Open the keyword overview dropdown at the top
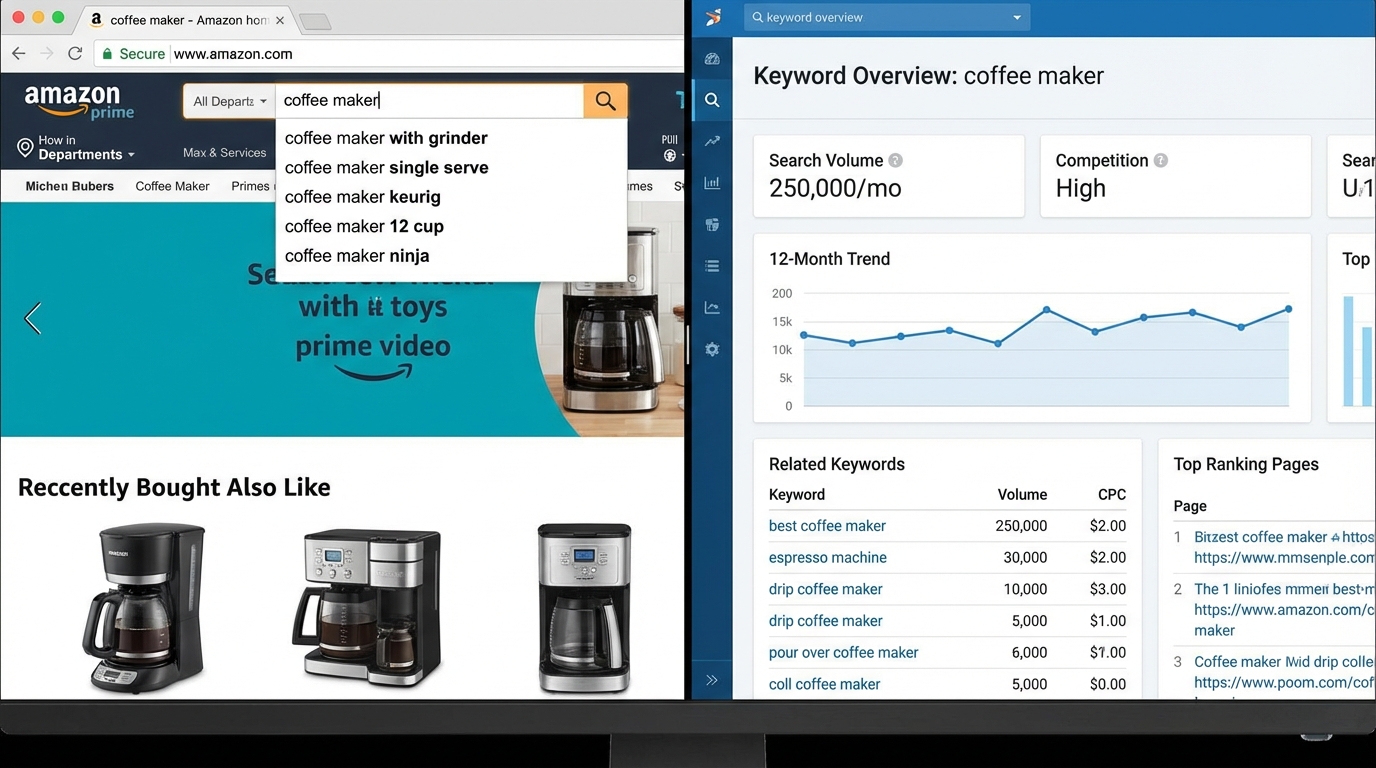Image resolution: width=1376 pixels, height=768 pixels. (1017, 17)
